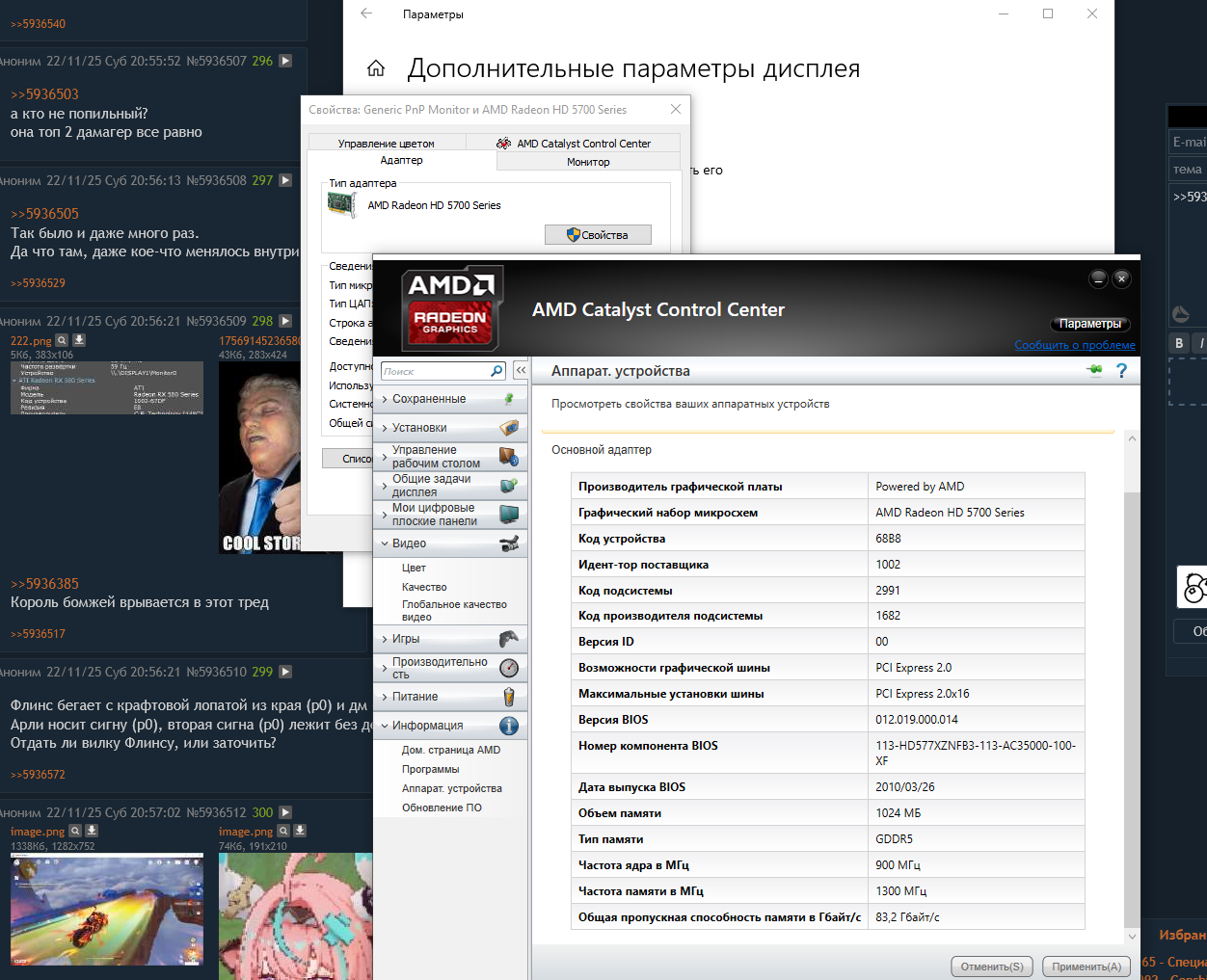Click the Свойства button in adapter dialog
Screen dimensions: 1207x980
(x=598, y=234)
